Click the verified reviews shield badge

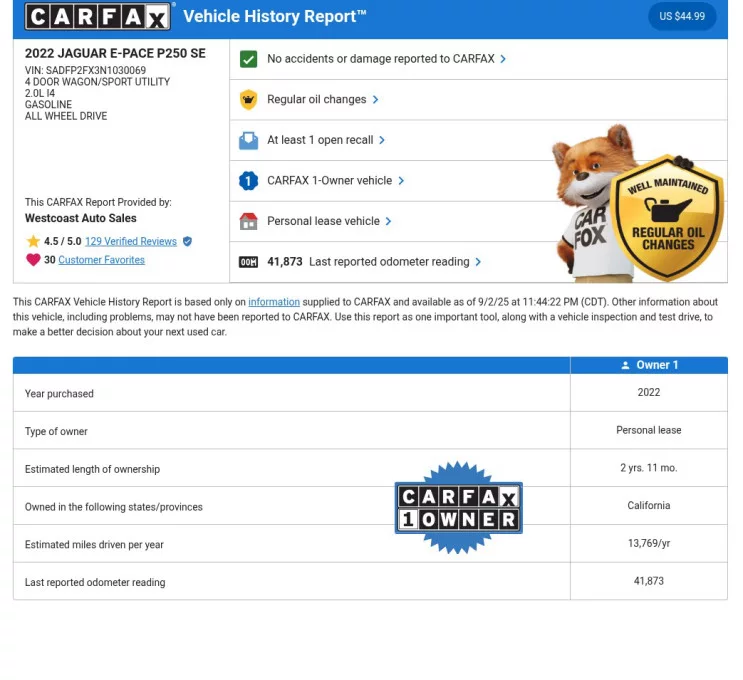coord(187,241)
